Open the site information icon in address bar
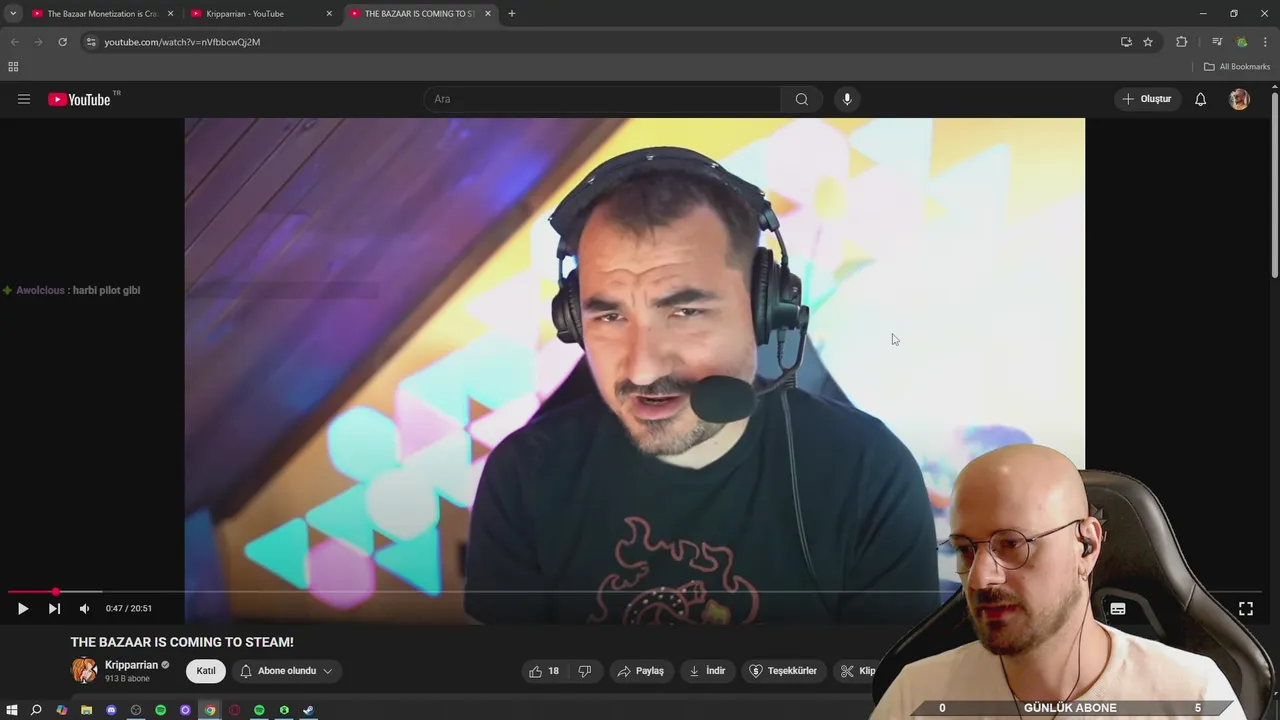The width and height of the screenshot is (1280, 720). [91, 42]
